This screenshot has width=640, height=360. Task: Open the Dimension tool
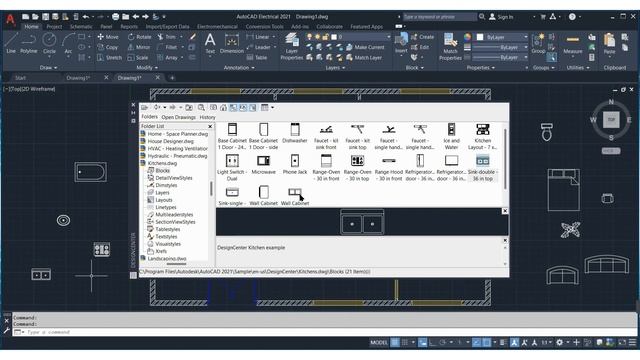231,43
